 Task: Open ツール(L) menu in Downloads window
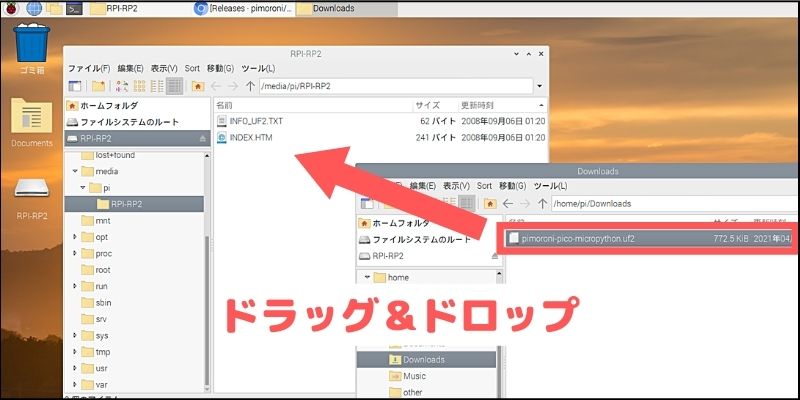point(550,186)
